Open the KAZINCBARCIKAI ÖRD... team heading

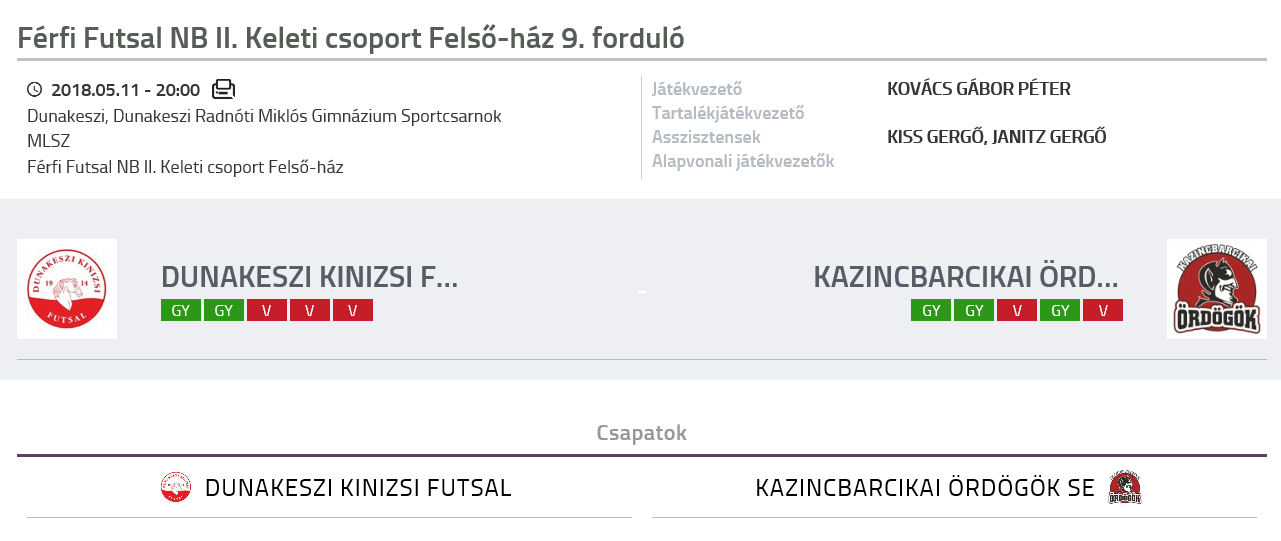966,276
